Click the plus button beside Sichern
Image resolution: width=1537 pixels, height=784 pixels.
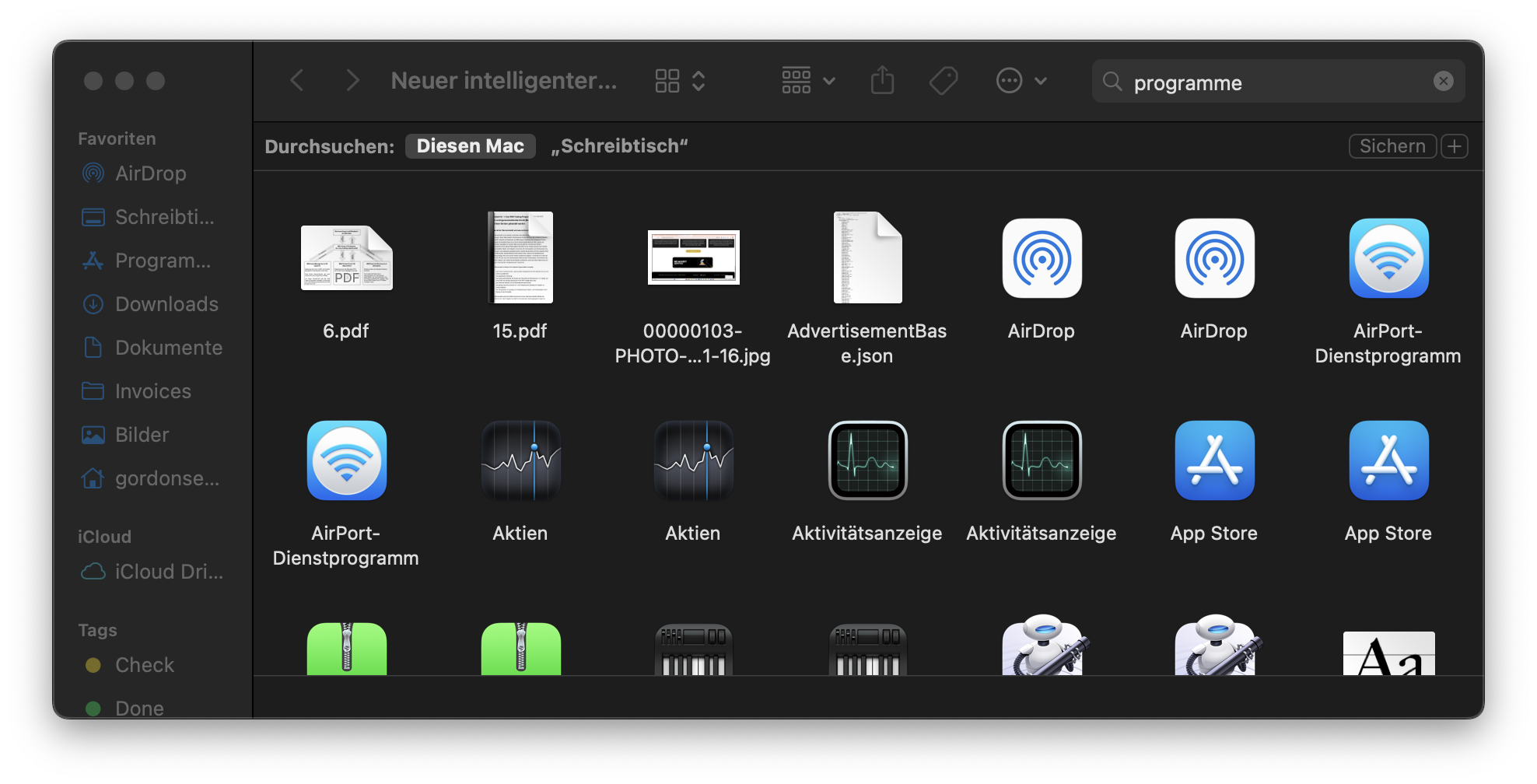(x=1454, y=145)
